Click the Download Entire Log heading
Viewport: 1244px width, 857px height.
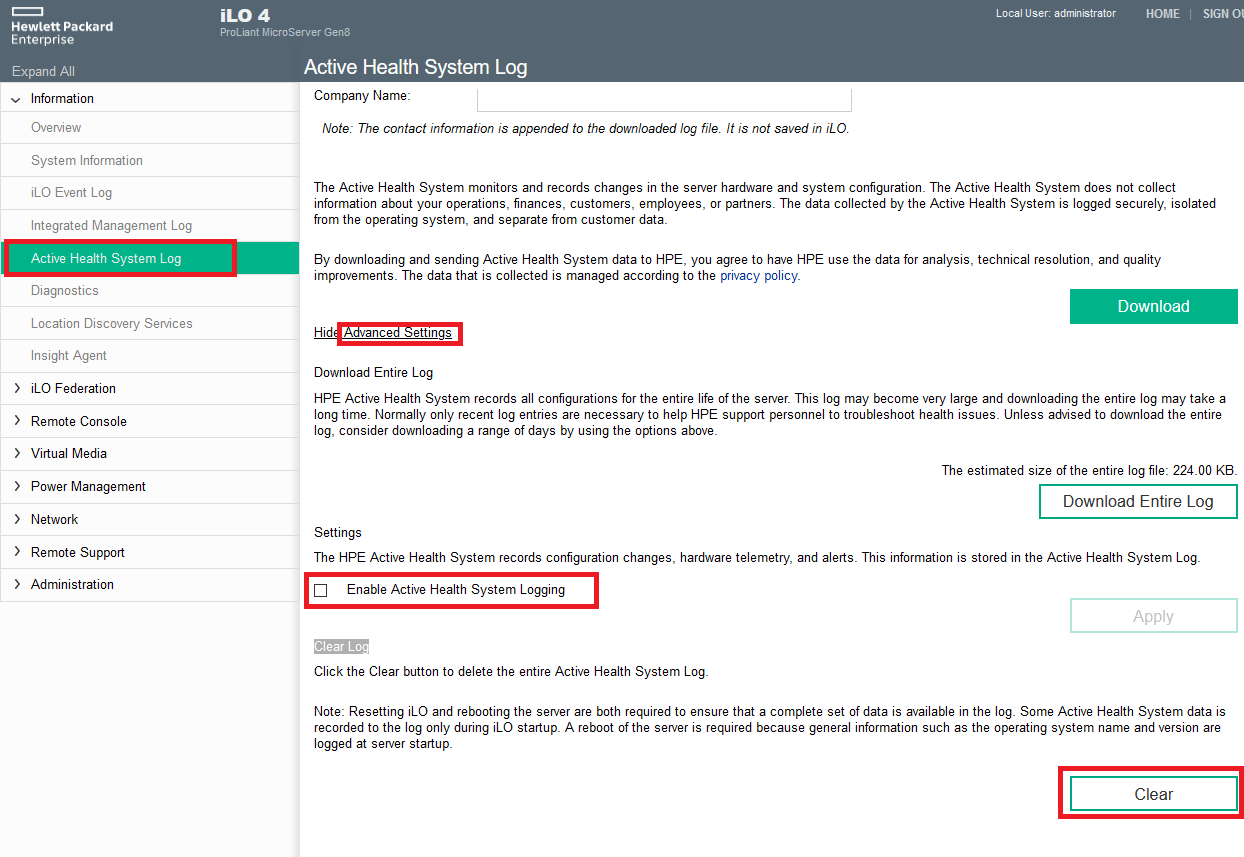373,373
